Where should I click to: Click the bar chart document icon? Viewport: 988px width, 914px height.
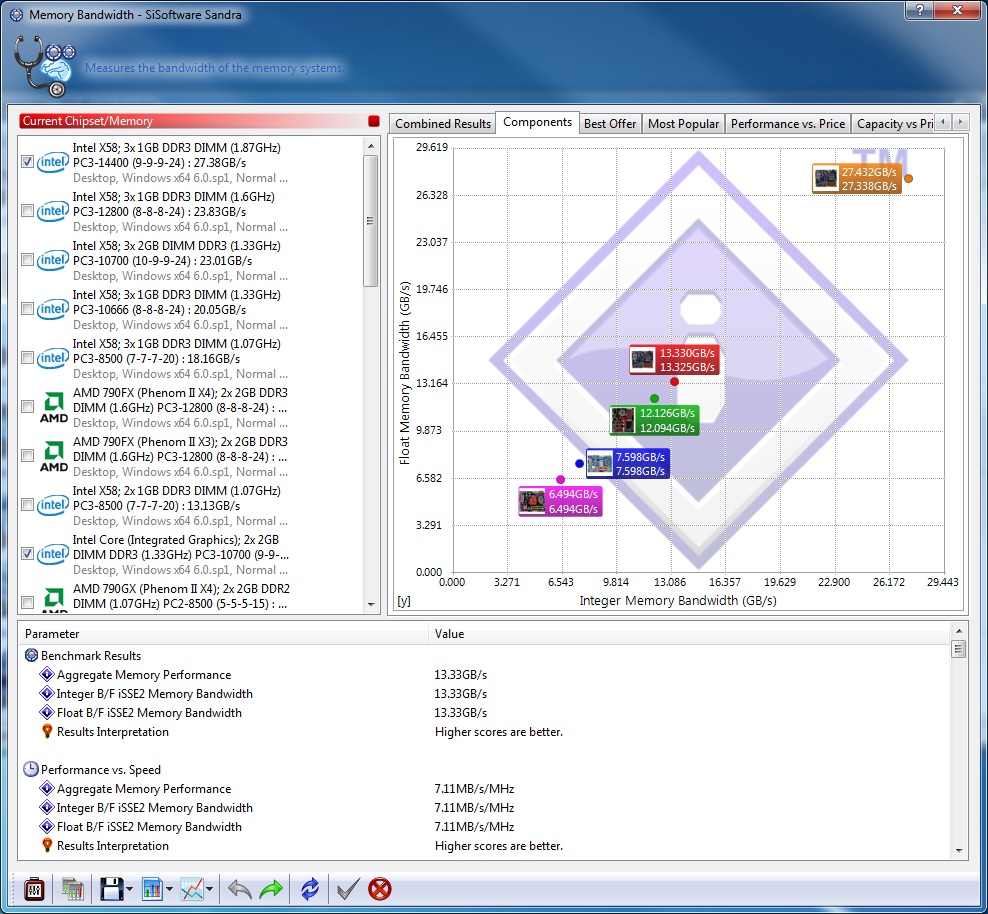coord(152,889)
